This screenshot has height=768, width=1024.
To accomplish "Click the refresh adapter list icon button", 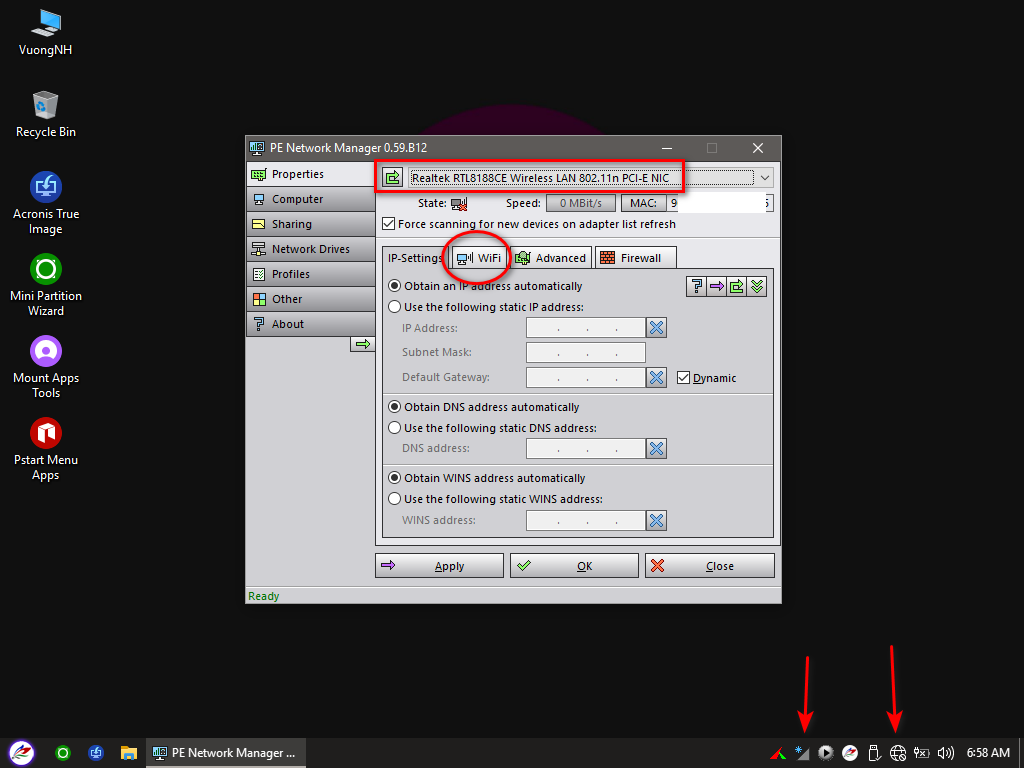I will tap(392, 178).
